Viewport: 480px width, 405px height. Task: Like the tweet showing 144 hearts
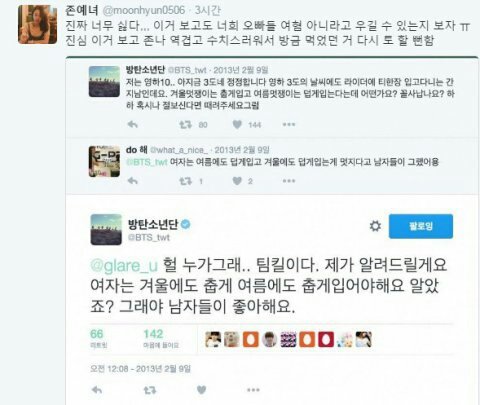237,125
